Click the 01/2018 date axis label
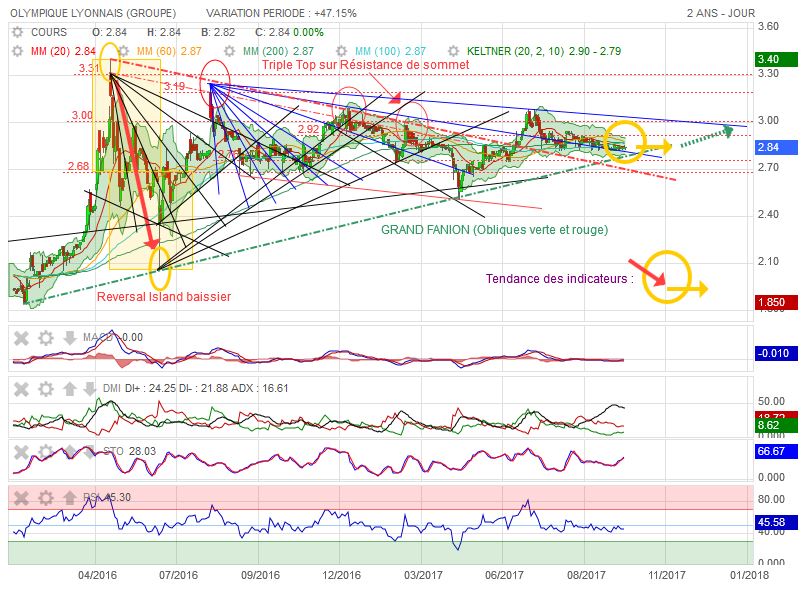 [749, 575]
